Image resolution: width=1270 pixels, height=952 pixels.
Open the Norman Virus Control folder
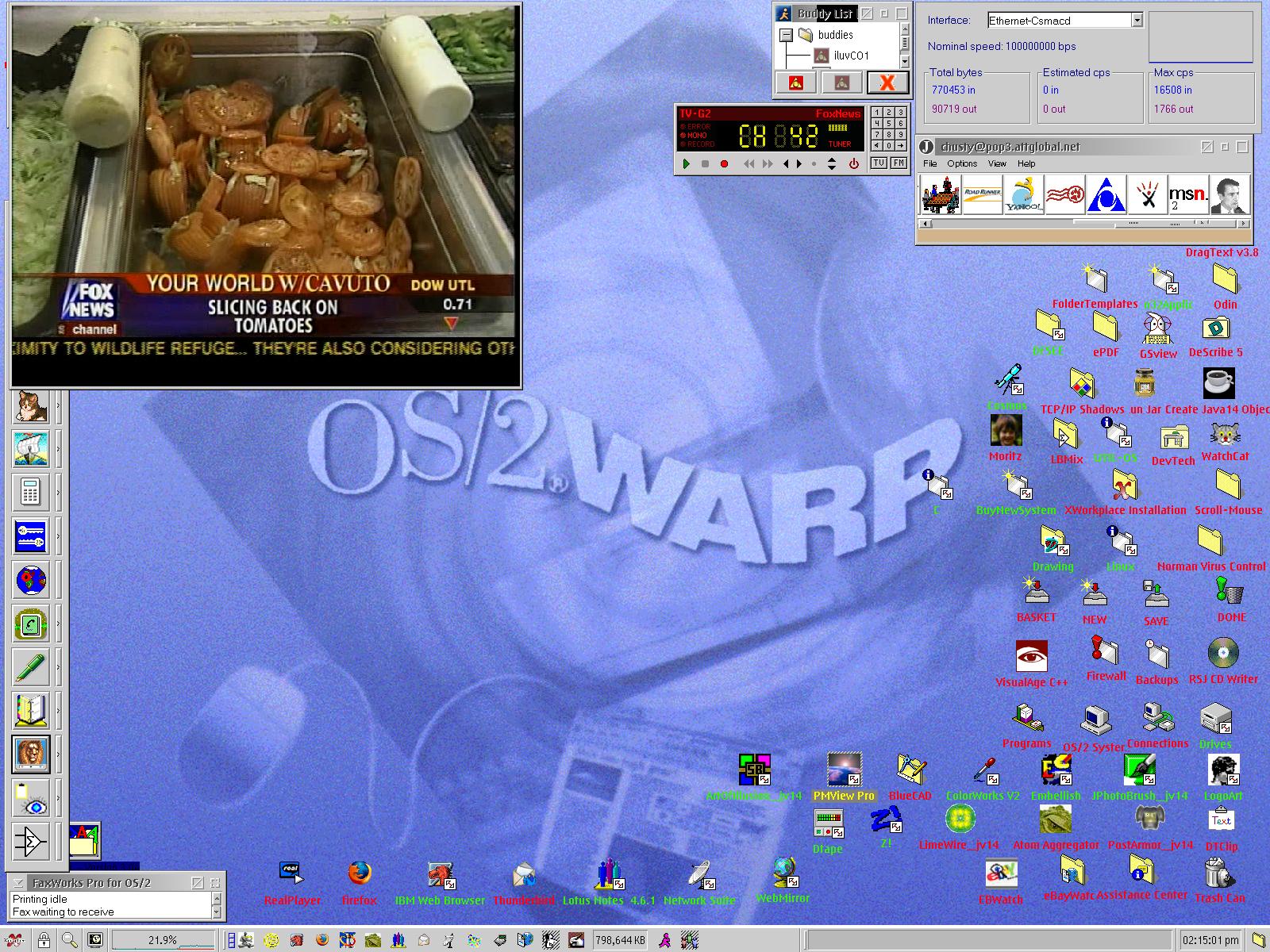tap(1211, 541)
